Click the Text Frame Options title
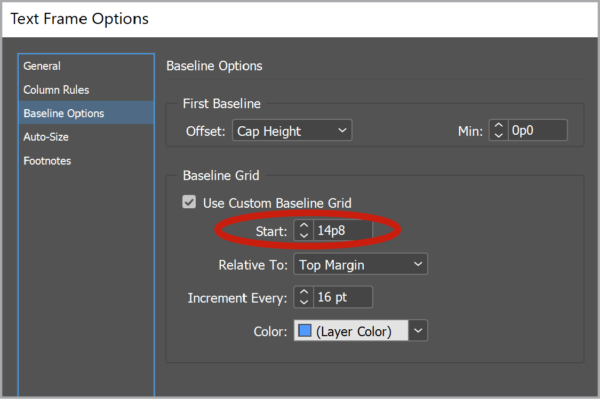The height and width of the screenshot is (399, 600). point(79,19)
